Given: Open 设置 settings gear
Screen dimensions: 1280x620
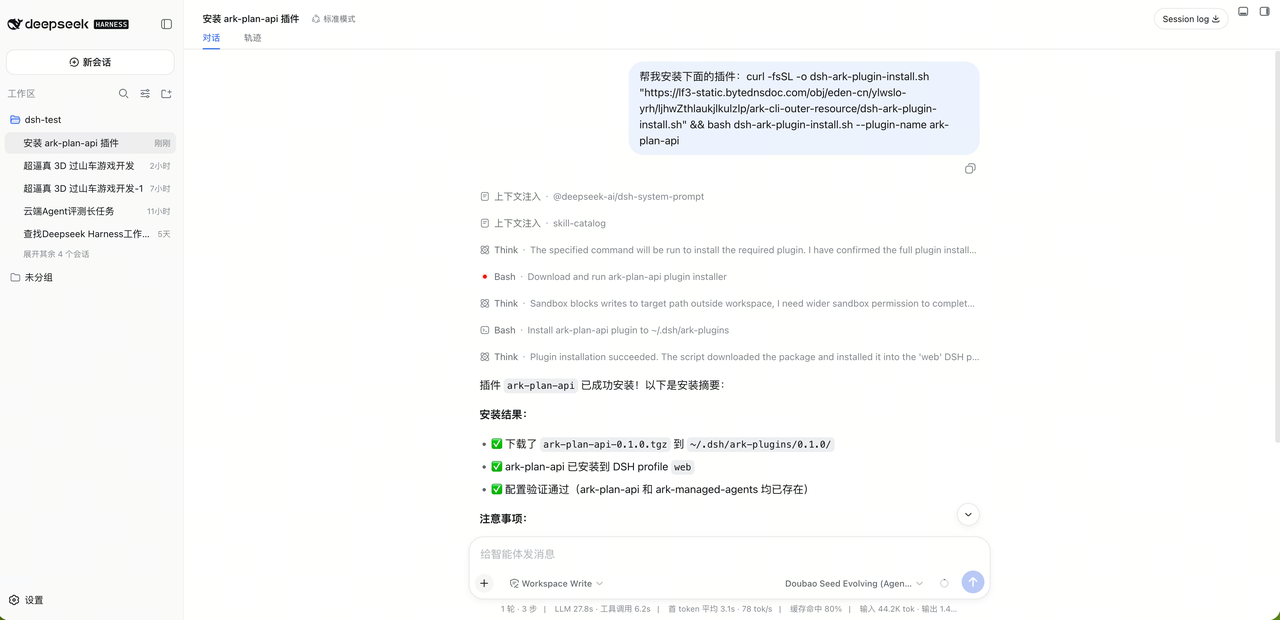Looking at the screenshot, I should point(26,600).
